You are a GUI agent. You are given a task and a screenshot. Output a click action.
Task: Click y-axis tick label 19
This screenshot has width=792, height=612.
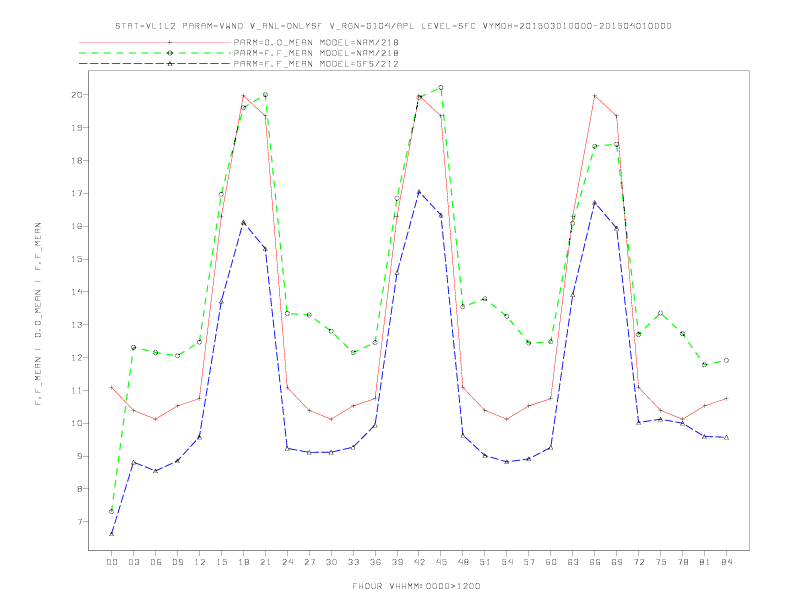pos(77,128)
